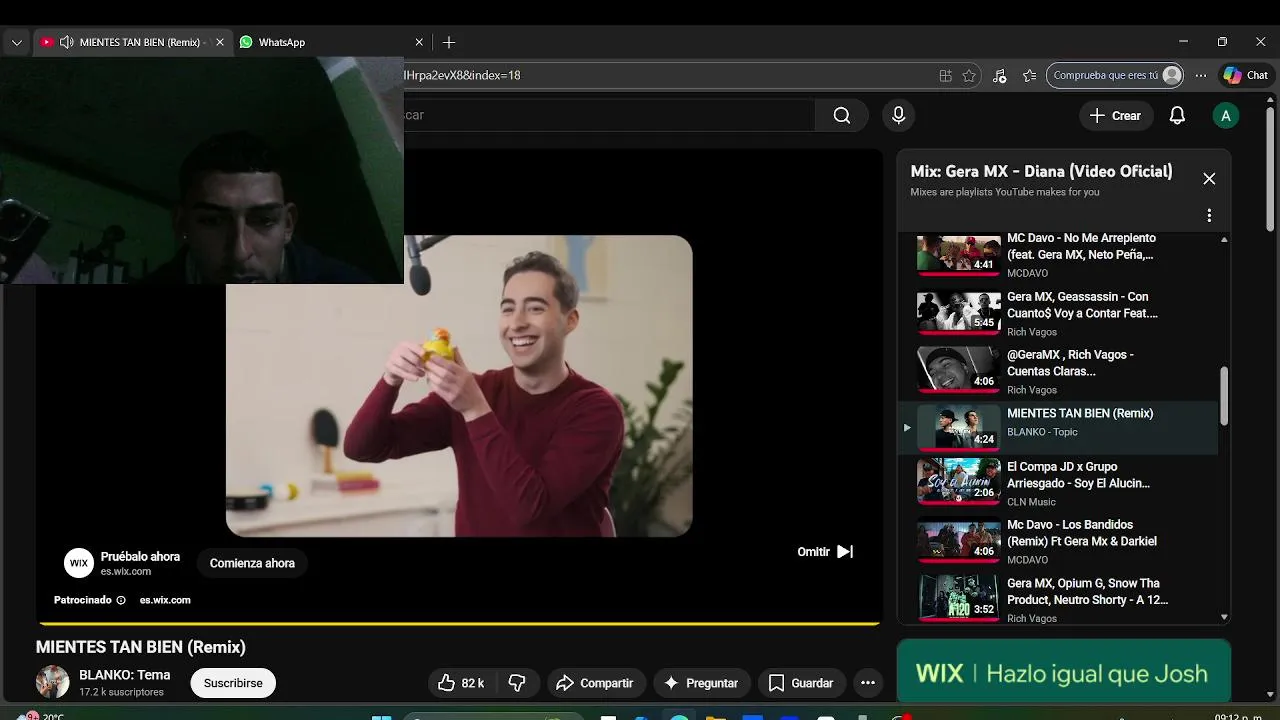Screen dimensions: 1280x720
Task: Play MC Davo - No Me Arrepiento from playlist
Action: coord(1060,254)
